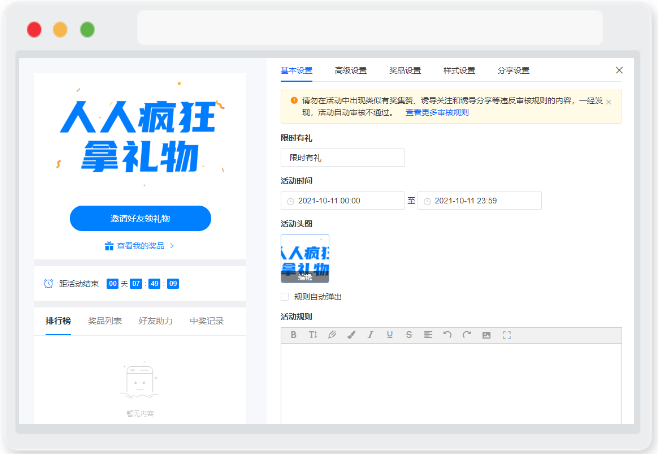Image resolution: width=658 pixels, height=454 pixels.
Task: Switch to 分享设置 tab
Action: [513, 70]
